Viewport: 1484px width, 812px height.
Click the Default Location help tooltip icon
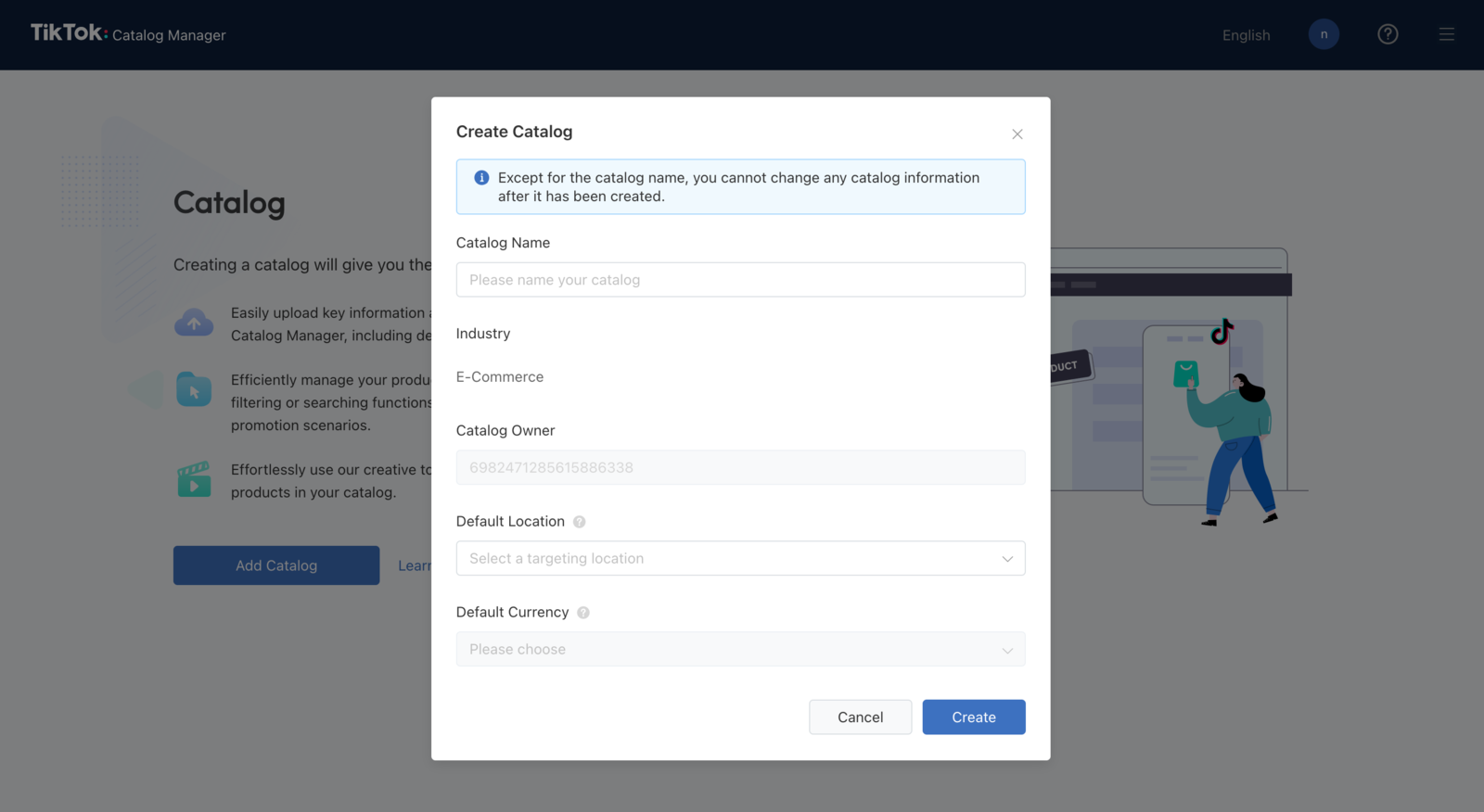click(580, 522)
